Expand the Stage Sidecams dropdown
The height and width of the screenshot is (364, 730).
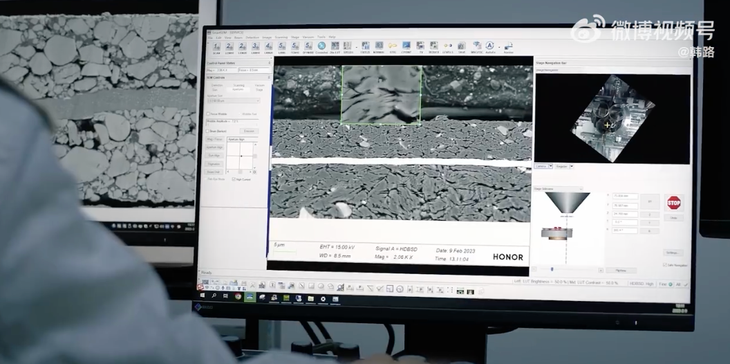pyautogui.click(x=558, y=189)
